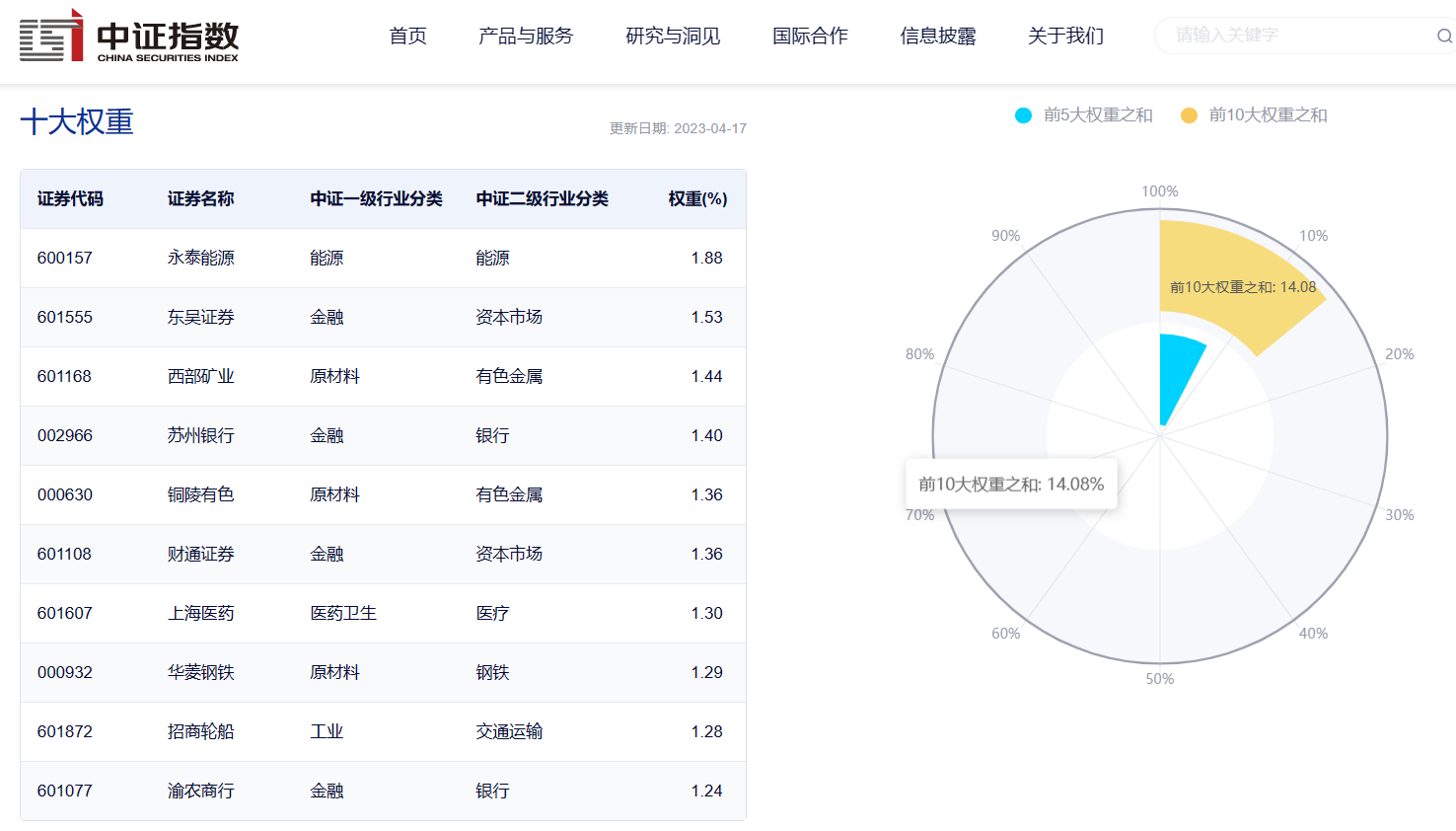Click weight value 1.44

(x=706, y=377)
